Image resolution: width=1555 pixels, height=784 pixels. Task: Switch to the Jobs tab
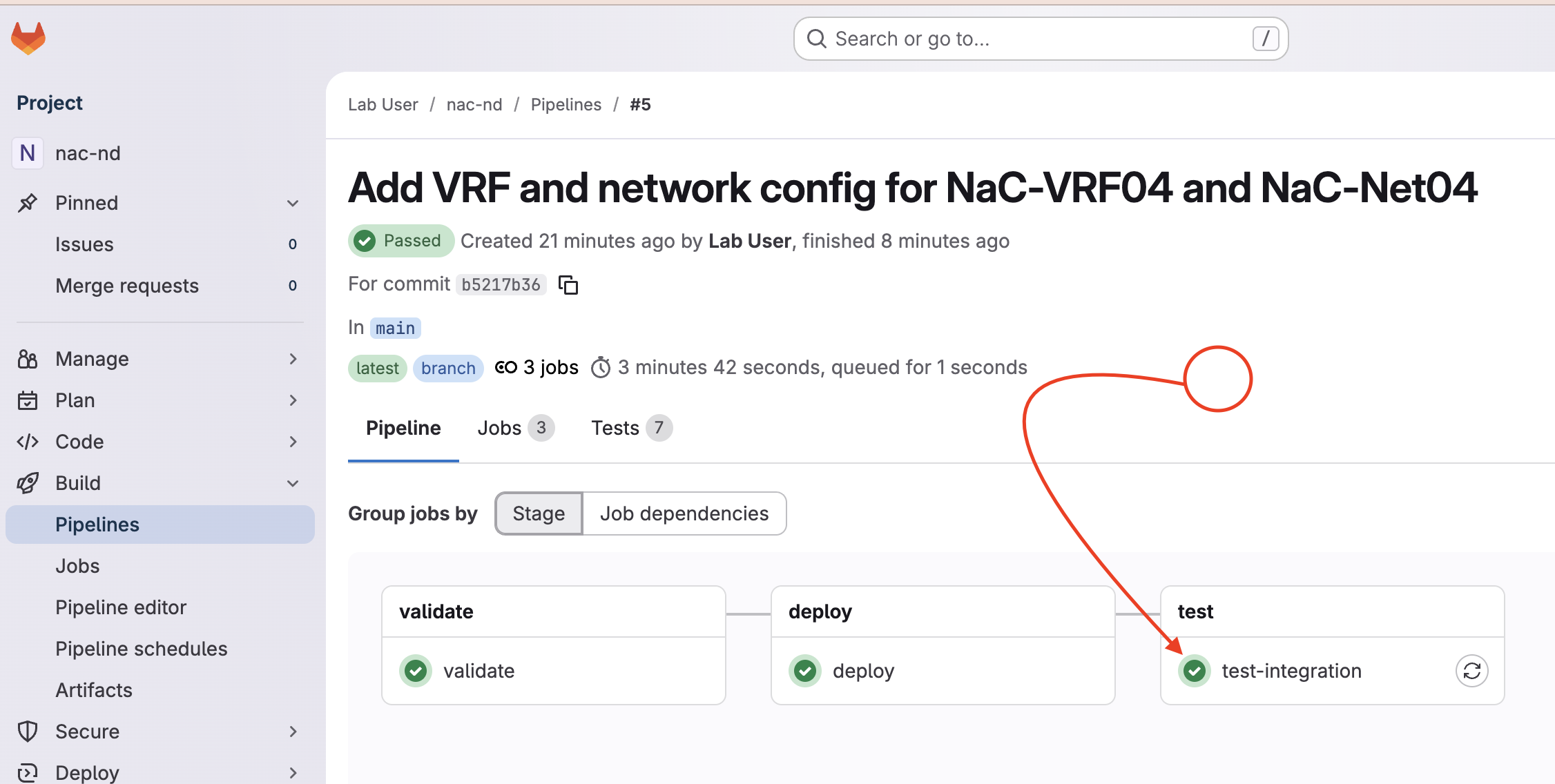click(x=515, y=428)
